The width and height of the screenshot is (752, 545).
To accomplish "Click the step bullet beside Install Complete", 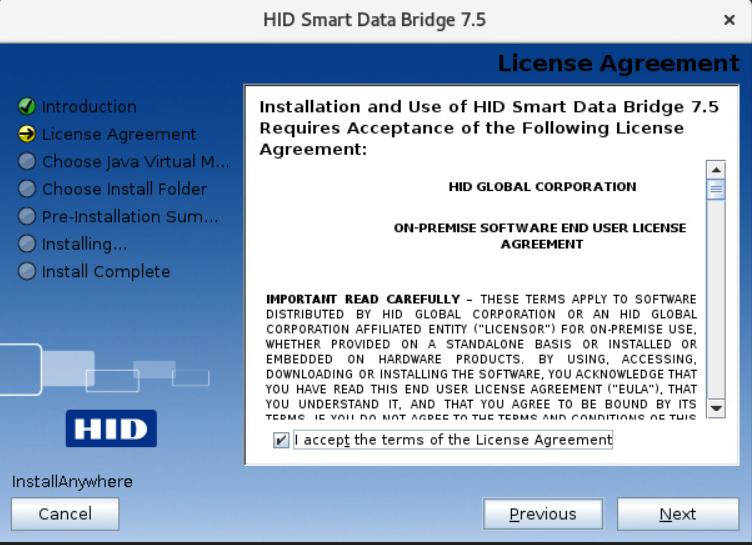I will point(27,272).
